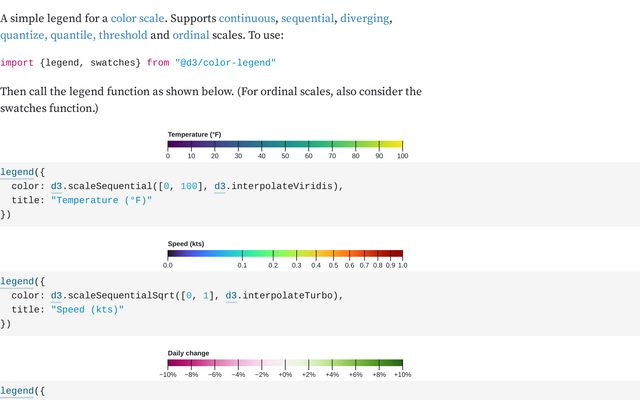Select the "@d3/color-legend" import string

pos(225,63)
